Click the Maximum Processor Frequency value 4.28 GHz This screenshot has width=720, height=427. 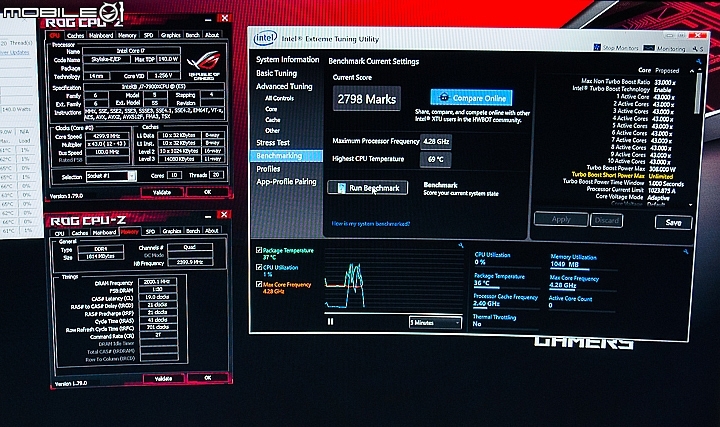coord(436,141)
